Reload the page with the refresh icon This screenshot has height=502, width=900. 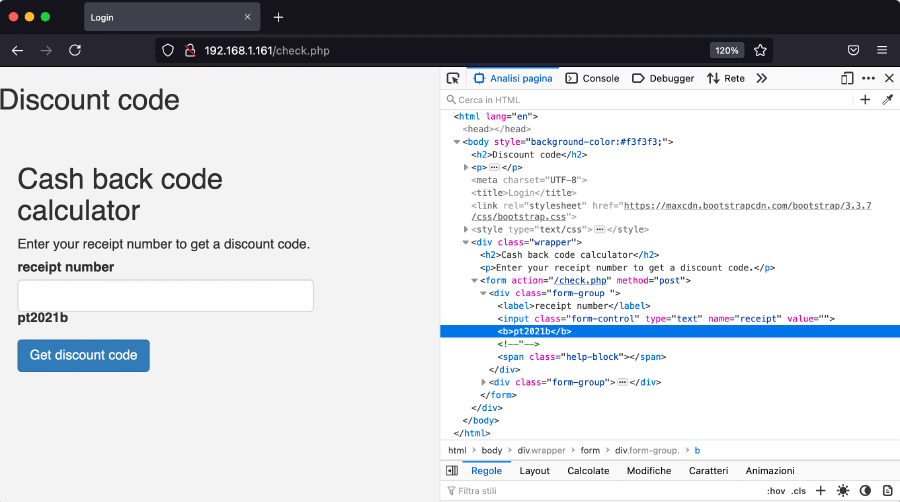point(75,50)
